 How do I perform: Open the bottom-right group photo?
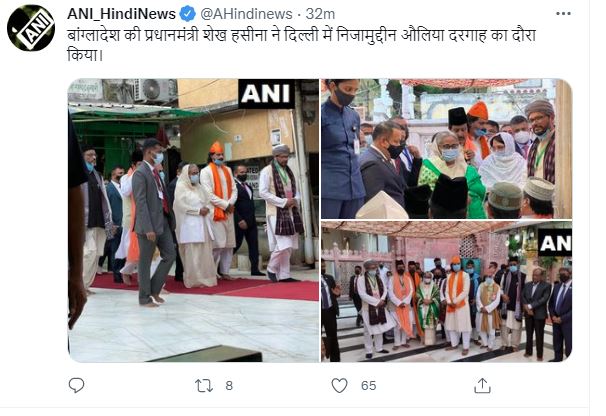446,292
